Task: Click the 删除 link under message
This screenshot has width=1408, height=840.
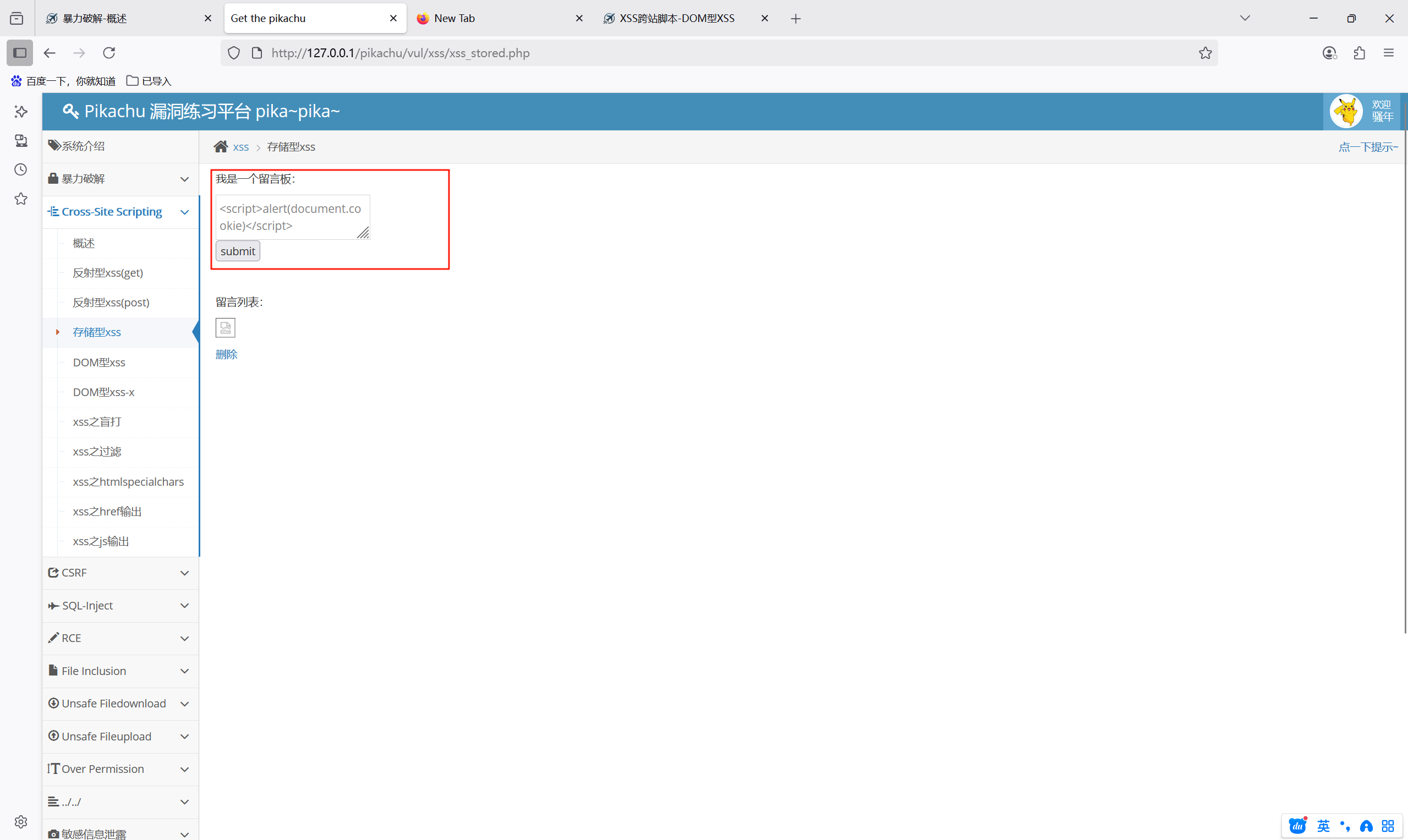Action: click(x=227, y=354)
